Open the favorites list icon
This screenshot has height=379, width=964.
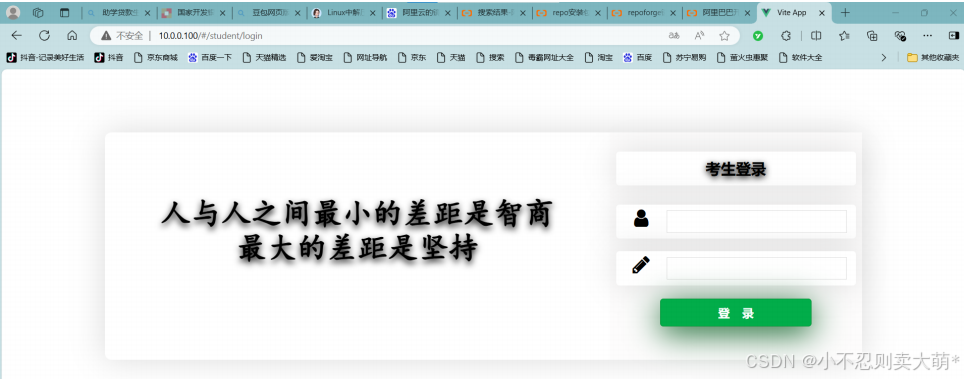click(844, 36)
